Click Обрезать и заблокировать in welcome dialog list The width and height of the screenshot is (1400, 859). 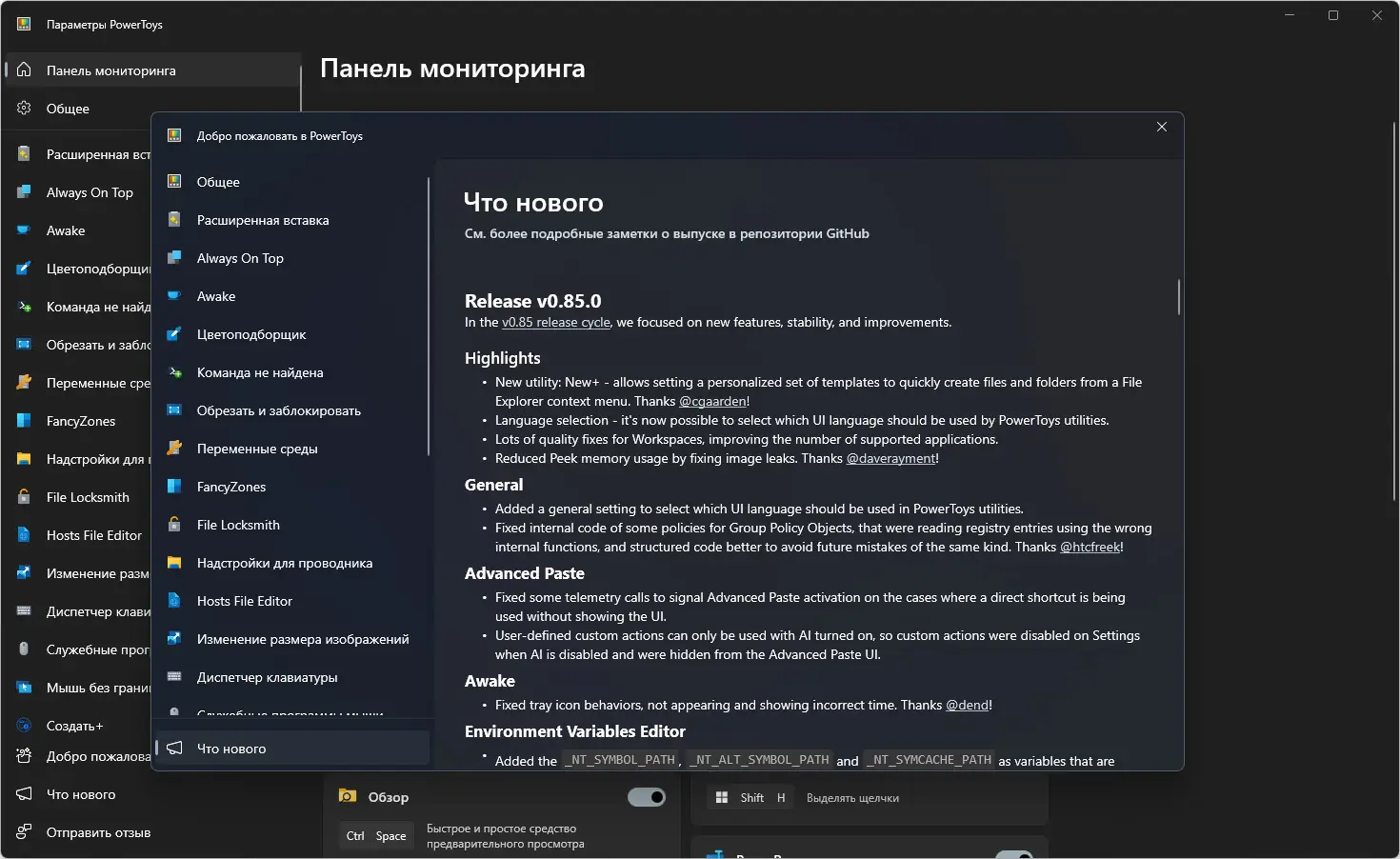point(292,410)
